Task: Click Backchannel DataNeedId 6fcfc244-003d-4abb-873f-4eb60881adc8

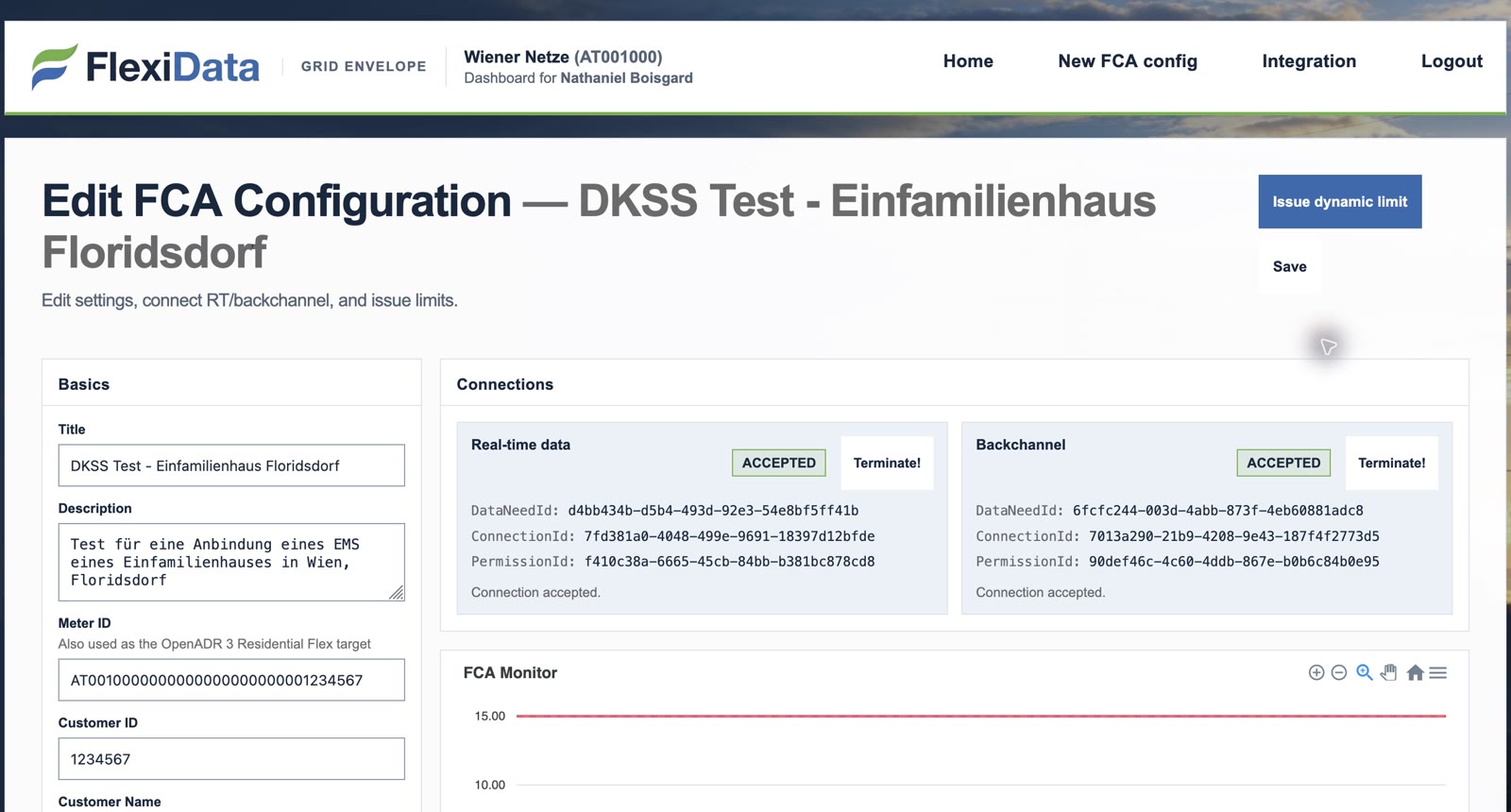Action: pyautogui.click(x=1217, y=511)
